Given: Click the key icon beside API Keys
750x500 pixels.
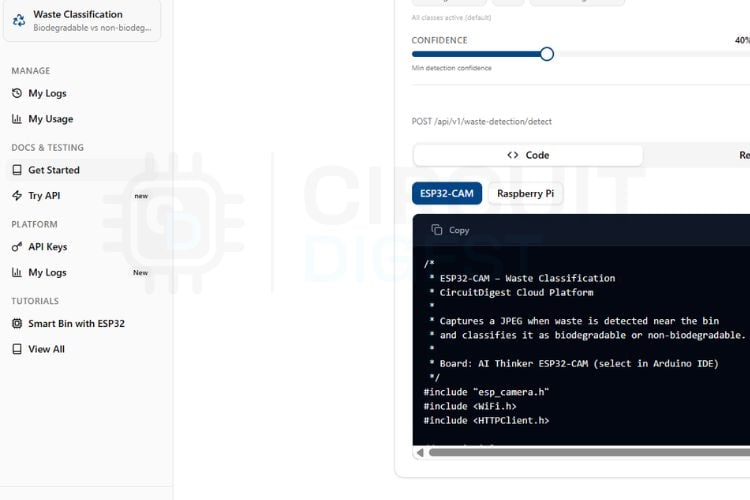Looking at the screenshot, I should (17, 246).
